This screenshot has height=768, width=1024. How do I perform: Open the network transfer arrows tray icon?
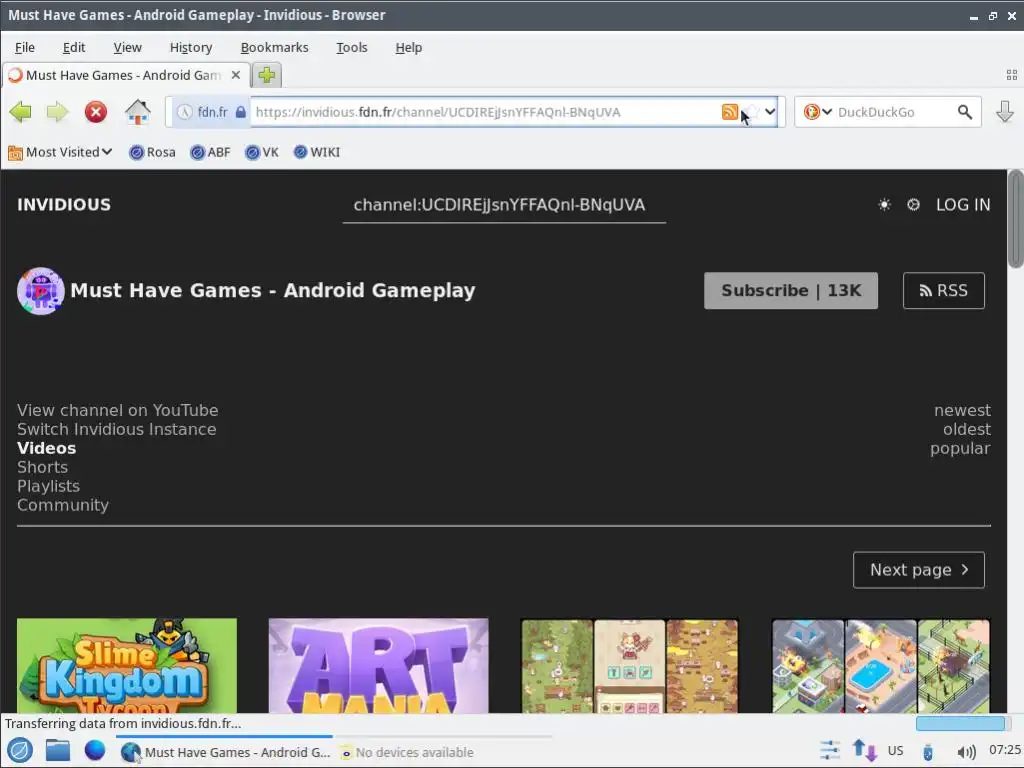(865, 750)
